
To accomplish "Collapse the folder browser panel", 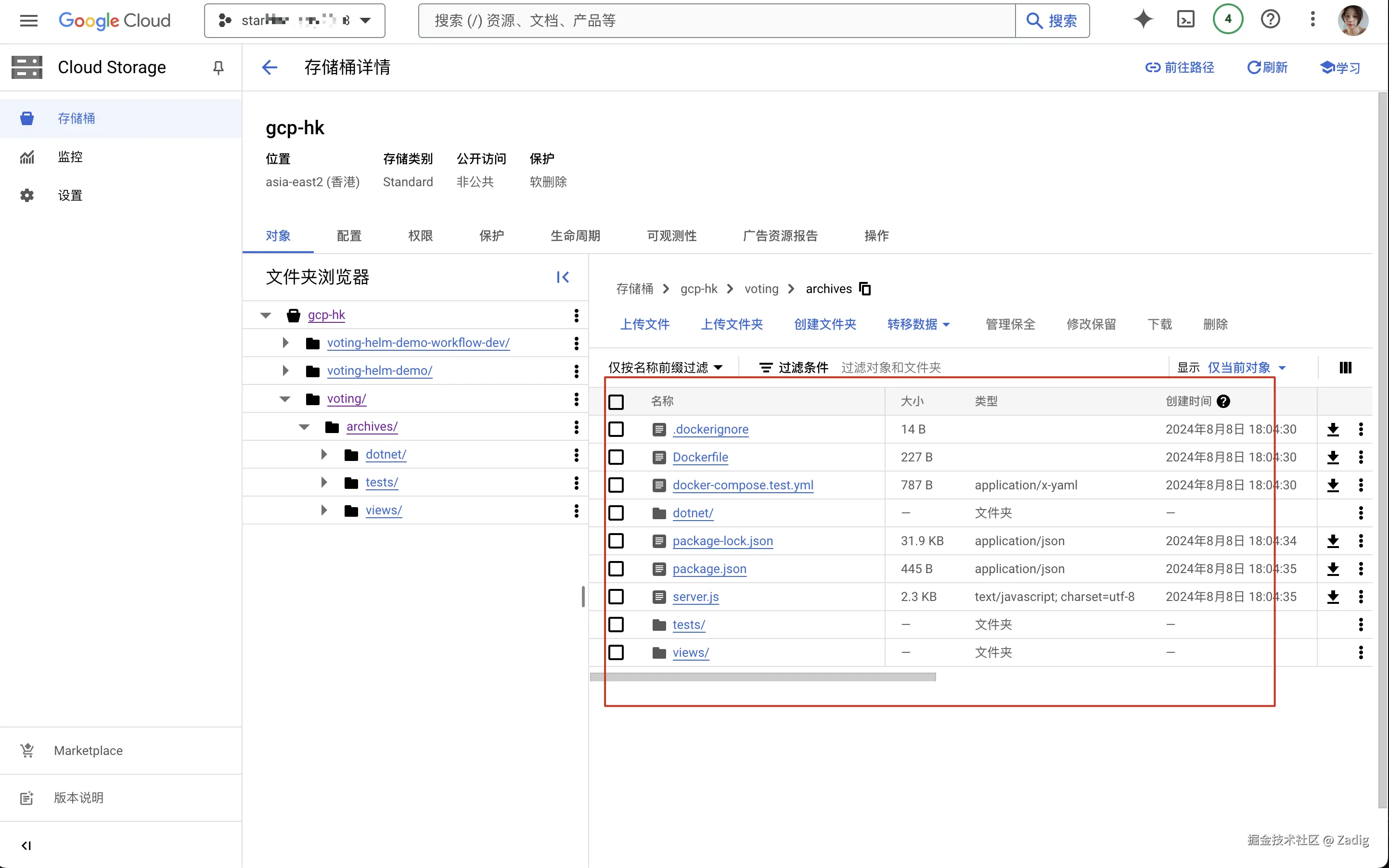I will tap(563, 277).
